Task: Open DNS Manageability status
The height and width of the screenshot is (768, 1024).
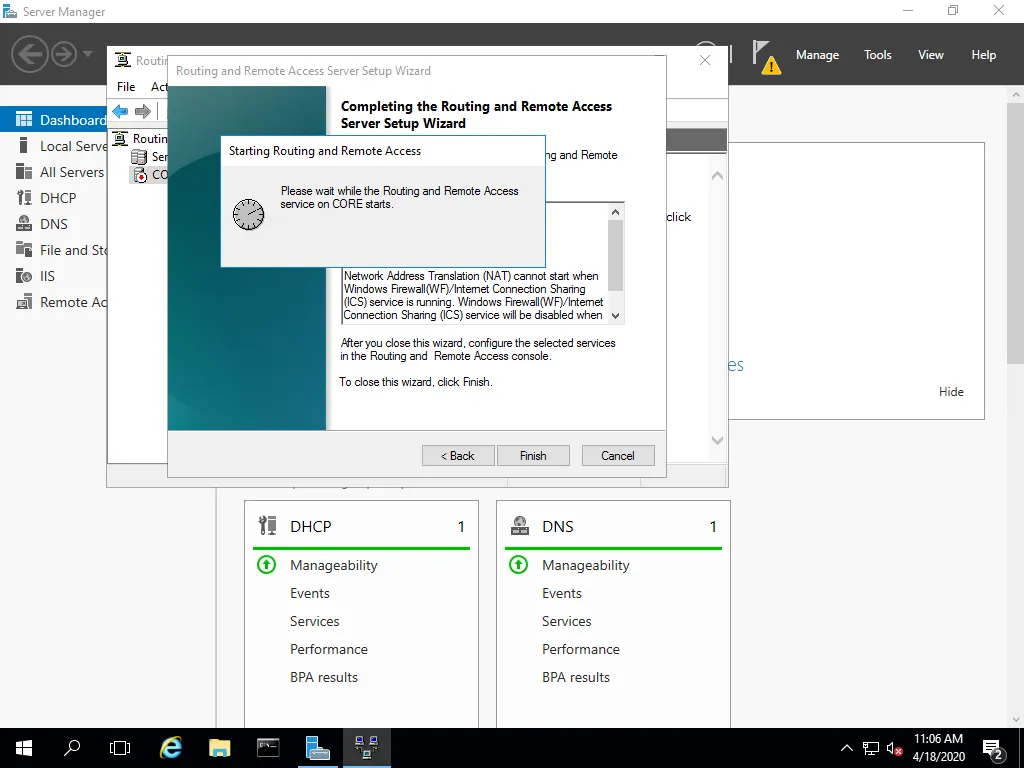Action: pos(586,565)
